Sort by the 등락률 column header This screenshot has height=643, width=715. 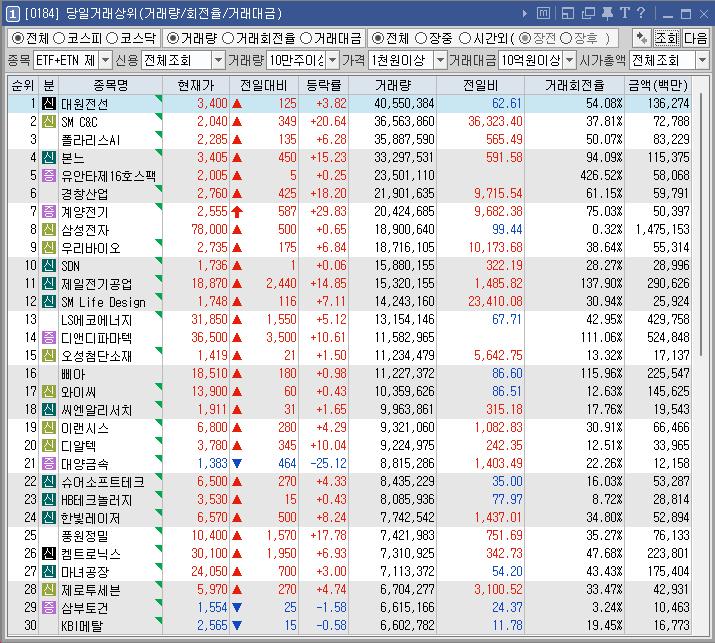[x=323, y=85]
